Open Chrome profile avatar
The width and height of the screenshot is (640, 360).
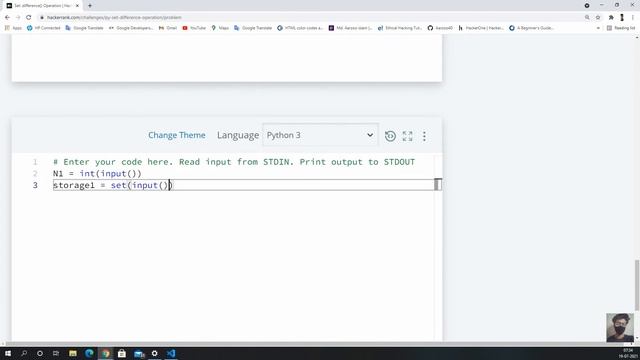tap(622, 18)
